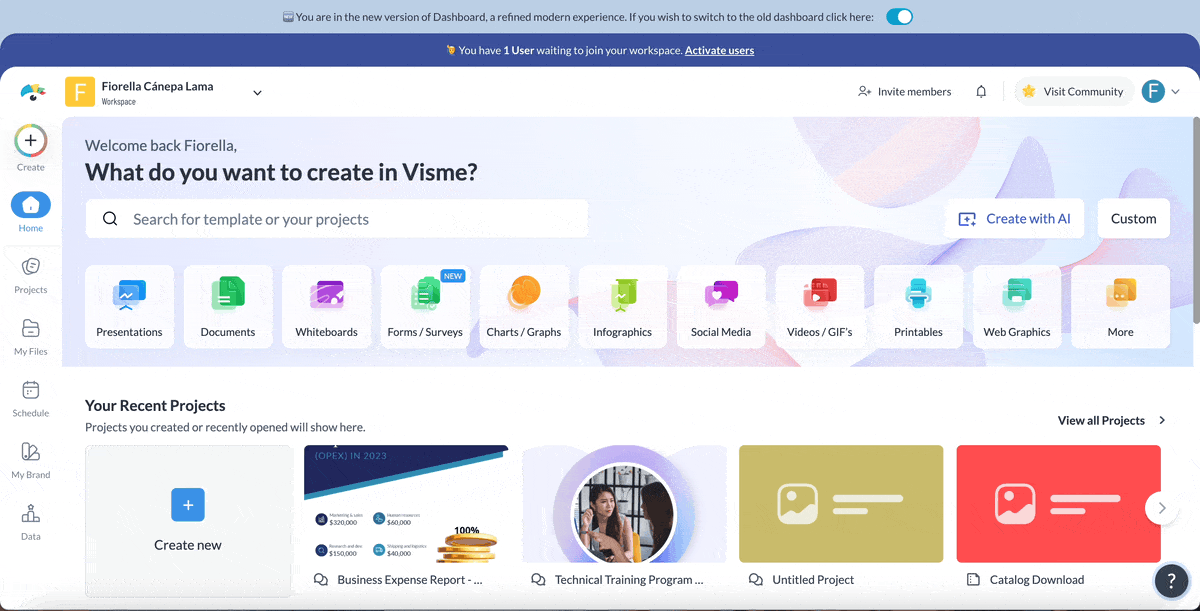This screenshot has height=611, width=1200.
Task: Open the Business Expense Report thumbnail
Action: tap(406, 504)
